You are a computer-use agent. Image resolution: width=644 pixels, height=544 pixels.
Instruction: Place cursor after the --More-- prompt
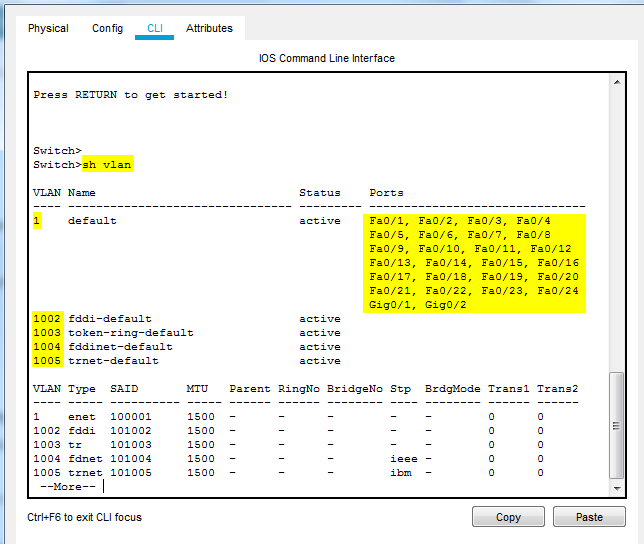[x=103, y=487]
